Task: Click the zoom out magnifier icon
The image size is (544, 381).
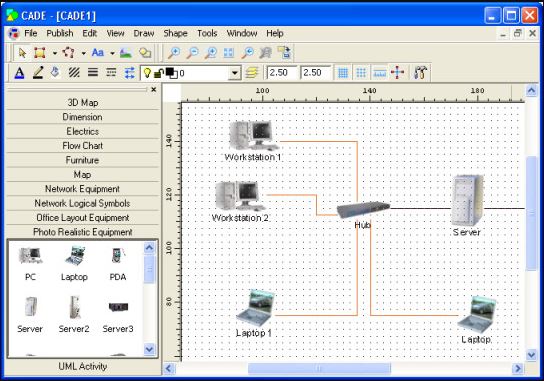Action: click(192, 53)
